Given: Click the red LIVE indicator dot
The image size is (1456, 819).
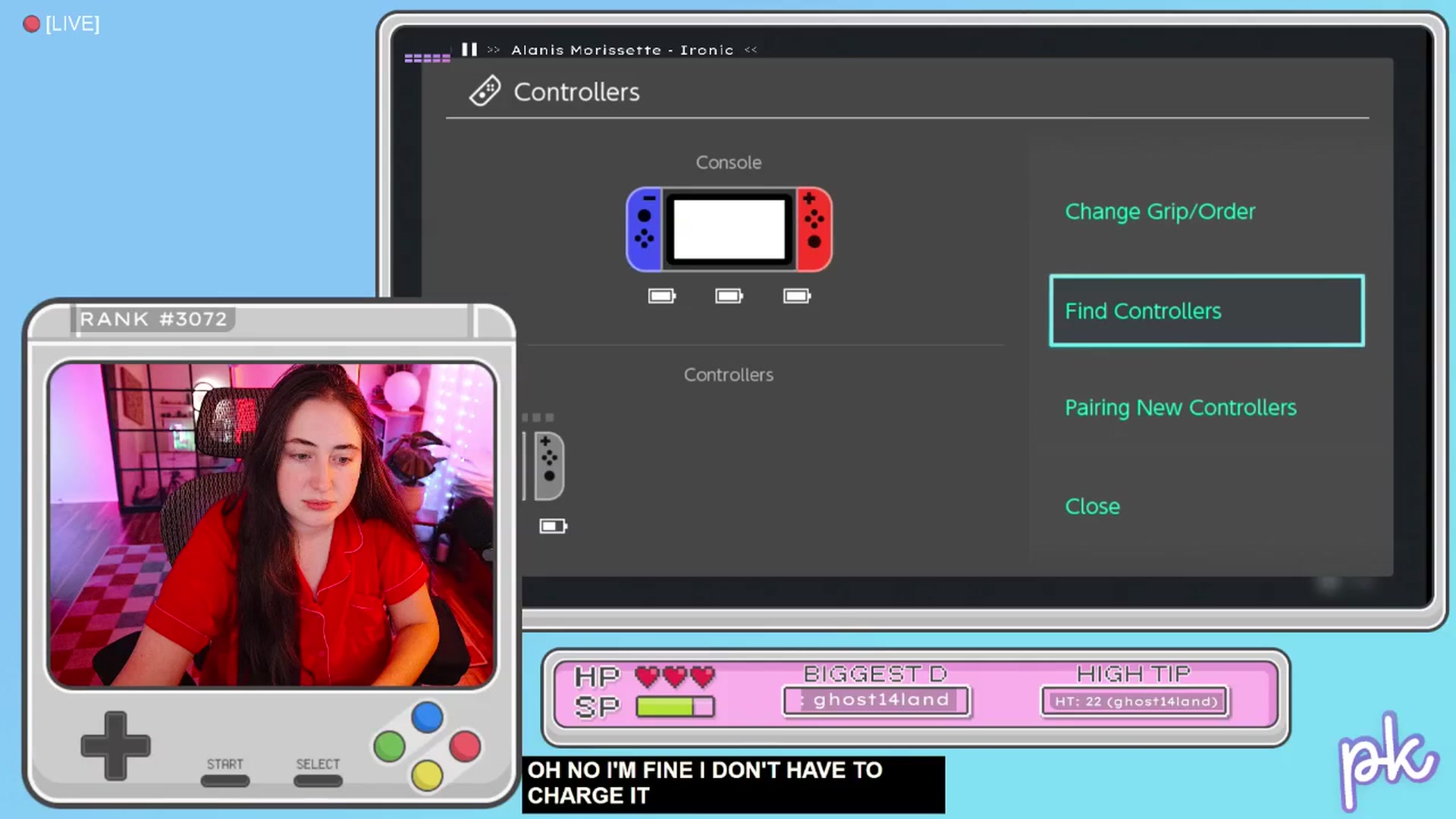Looking at the screenshot, I should pyautogui.click(x=31, y=24).
